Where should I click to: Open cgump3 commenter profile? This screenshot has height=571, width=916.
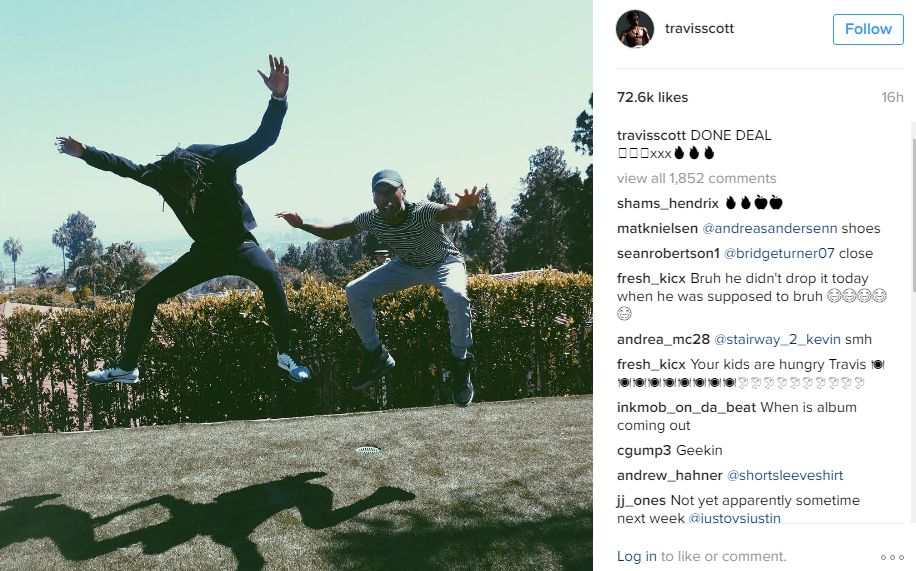(644, 451)
